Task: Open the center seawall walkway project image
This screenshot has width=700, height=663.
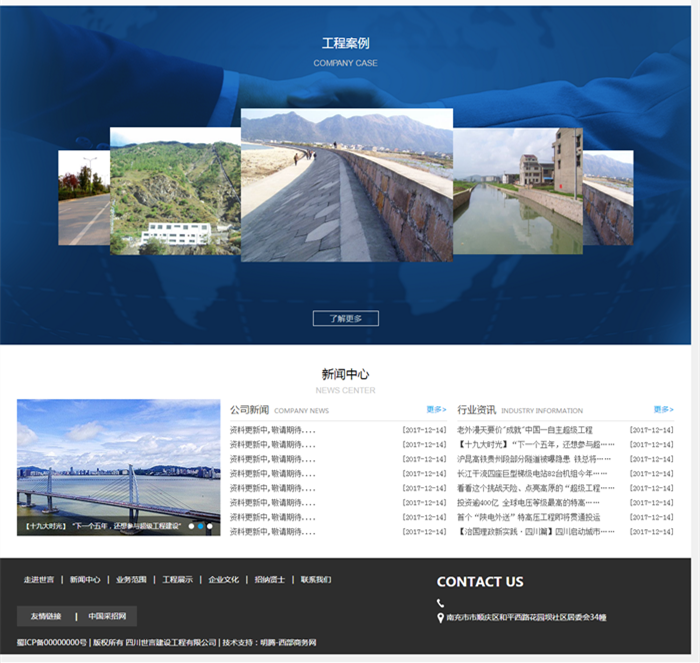Action: 346,185
